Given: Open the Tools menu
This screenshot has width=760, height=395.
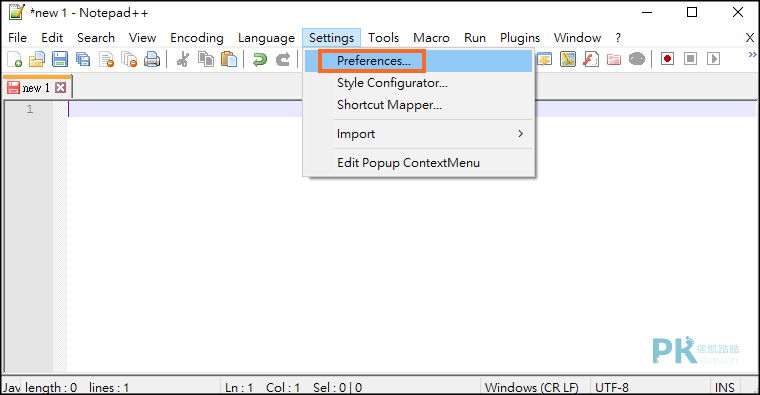Looking at the screenshot, I should click(383, 38).
